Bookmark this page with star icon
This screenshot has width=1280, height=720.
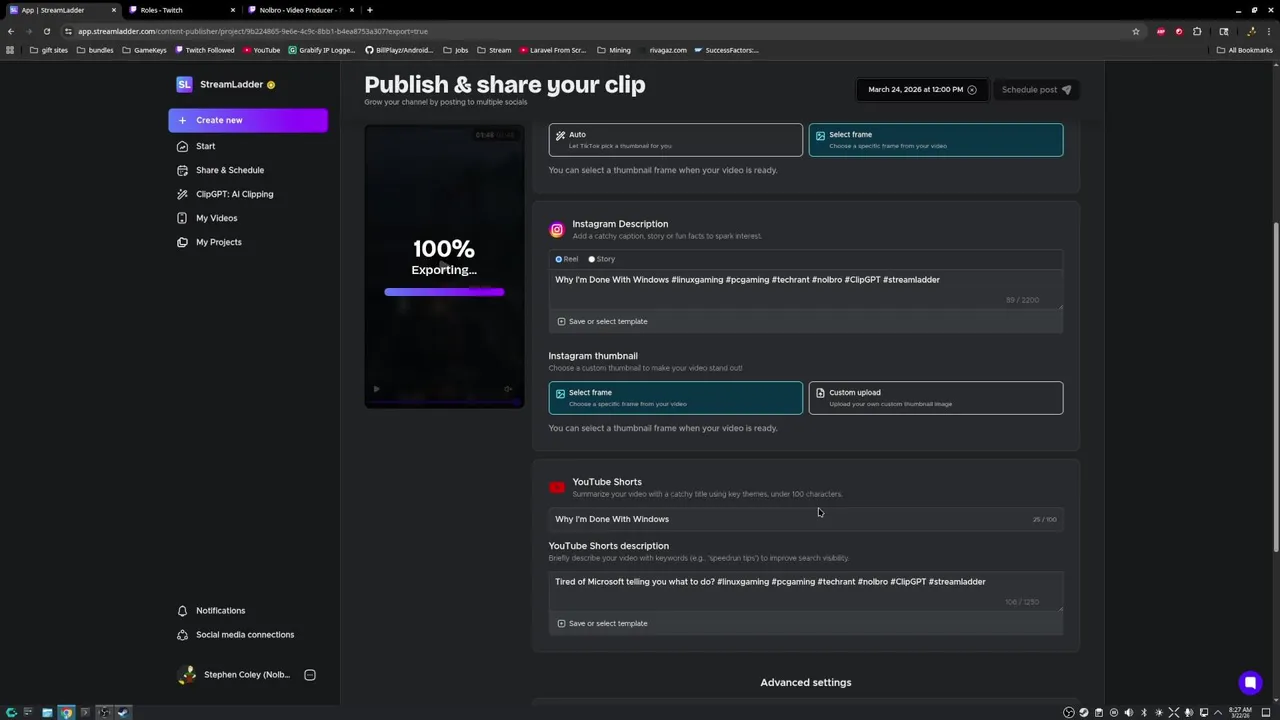point(1135,31)
